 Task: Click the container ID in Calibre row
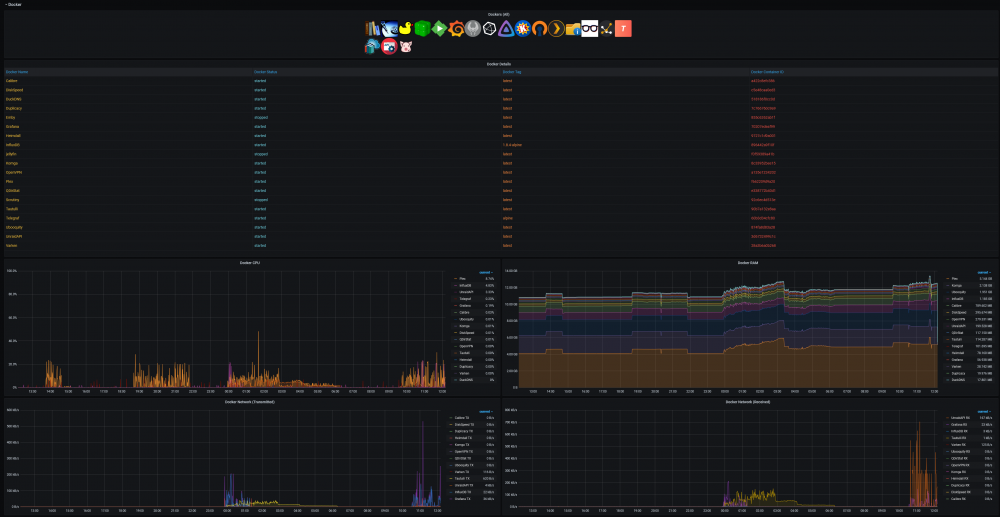(x=763, y=81)
